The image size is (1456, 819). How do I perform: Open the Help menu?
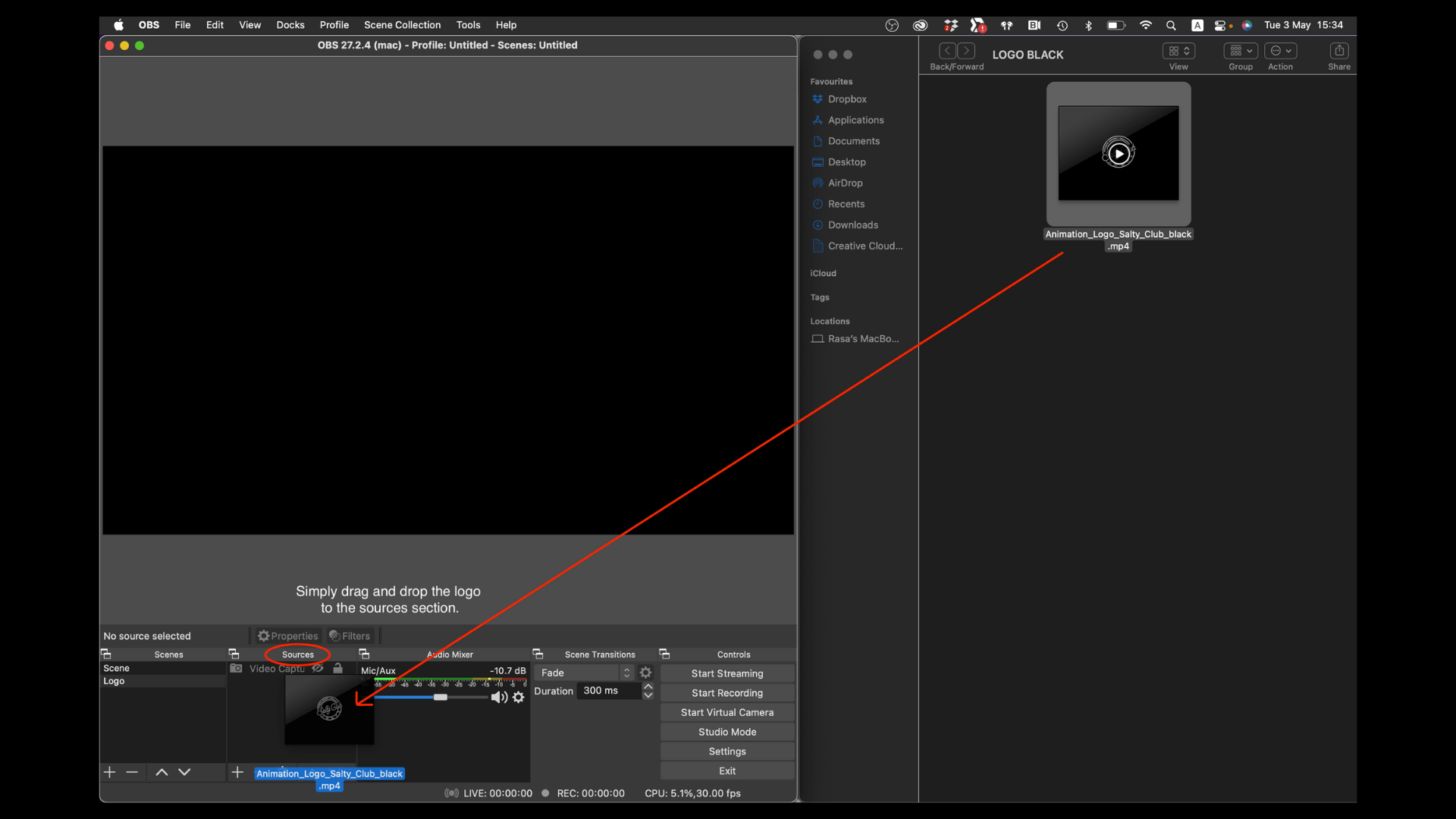(506, 25)
